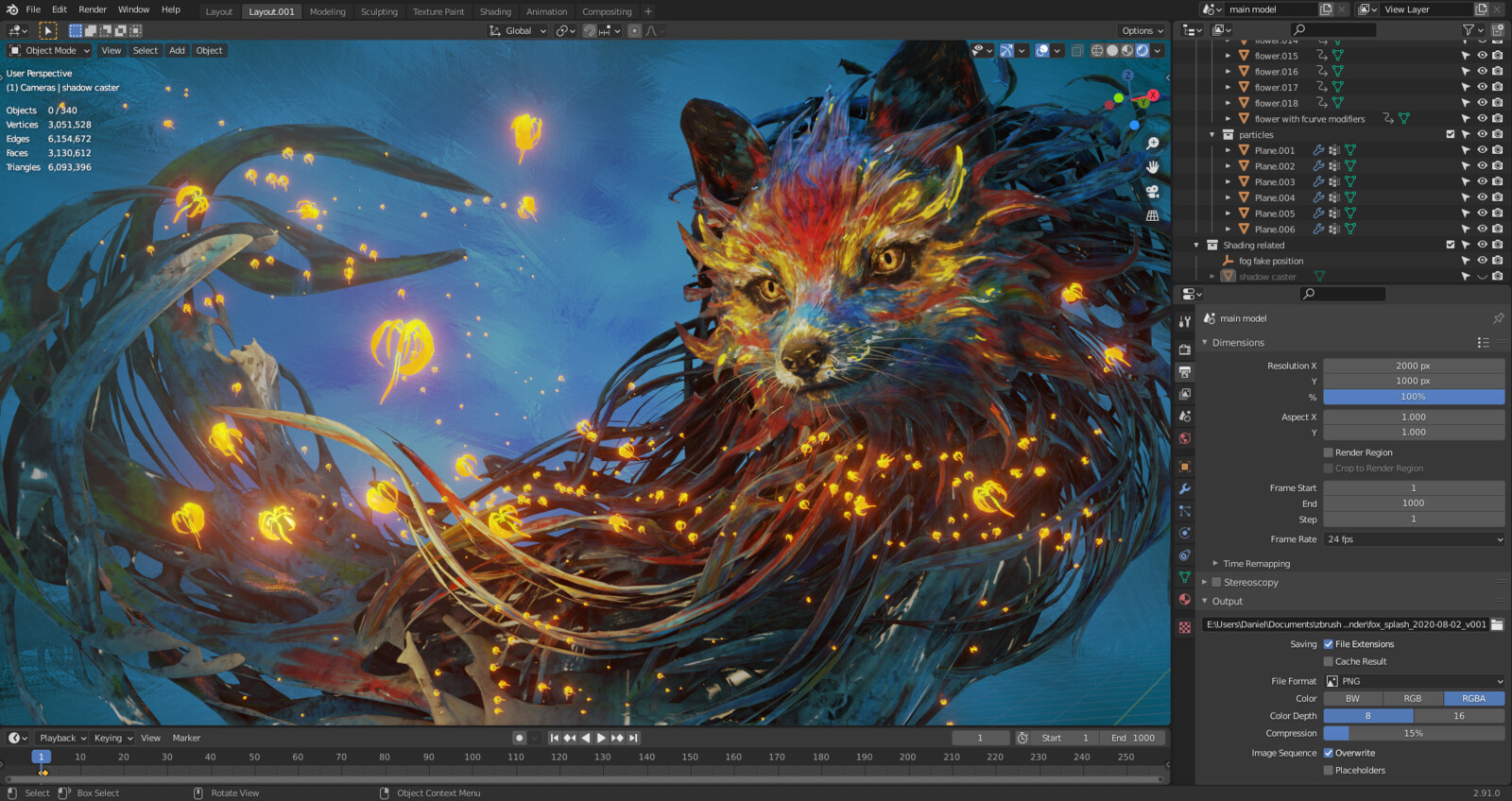Play animation forward in timeline
The image size is (1512, 801).
coord(601,738)
